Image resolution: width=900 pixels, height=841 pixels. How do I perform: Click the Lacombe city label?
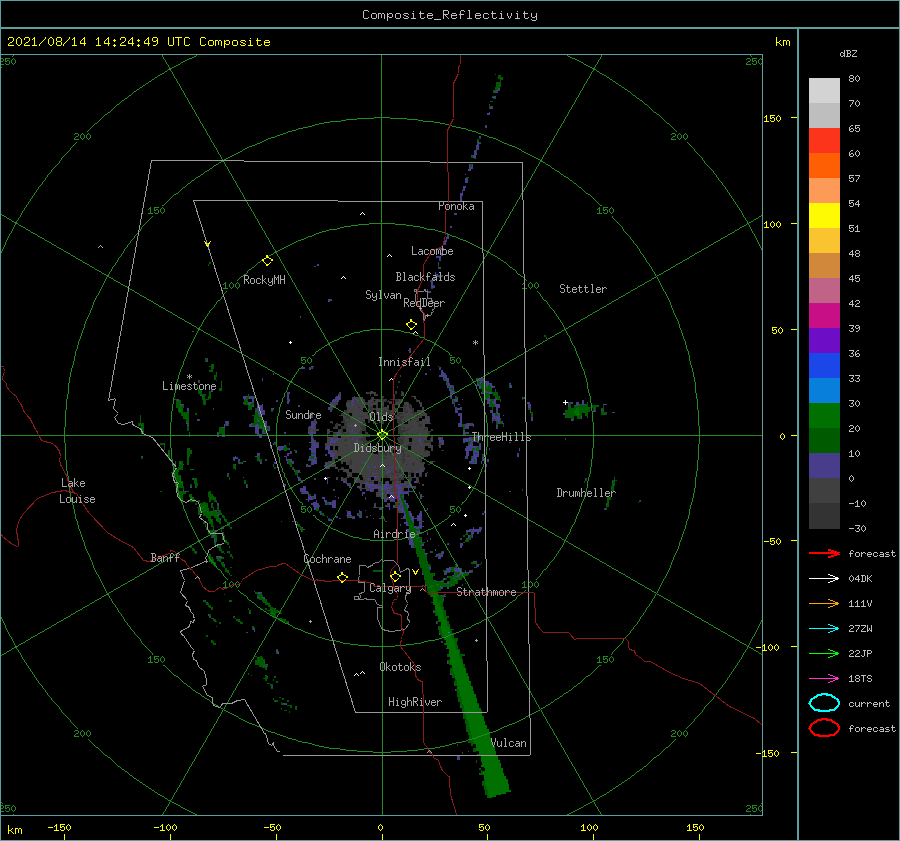click(432, 251)
